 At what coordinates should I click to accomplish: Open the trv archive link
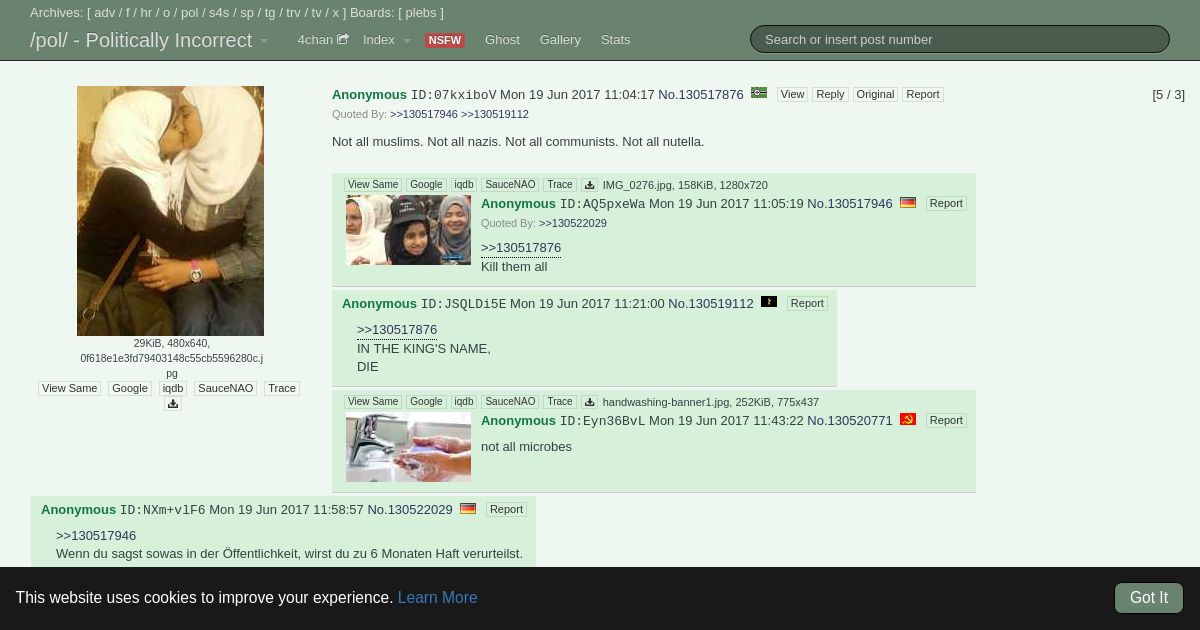coord(294,13)
